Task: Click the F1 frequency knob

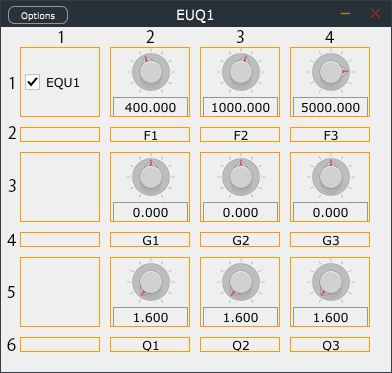Action: tap(151, 72)
